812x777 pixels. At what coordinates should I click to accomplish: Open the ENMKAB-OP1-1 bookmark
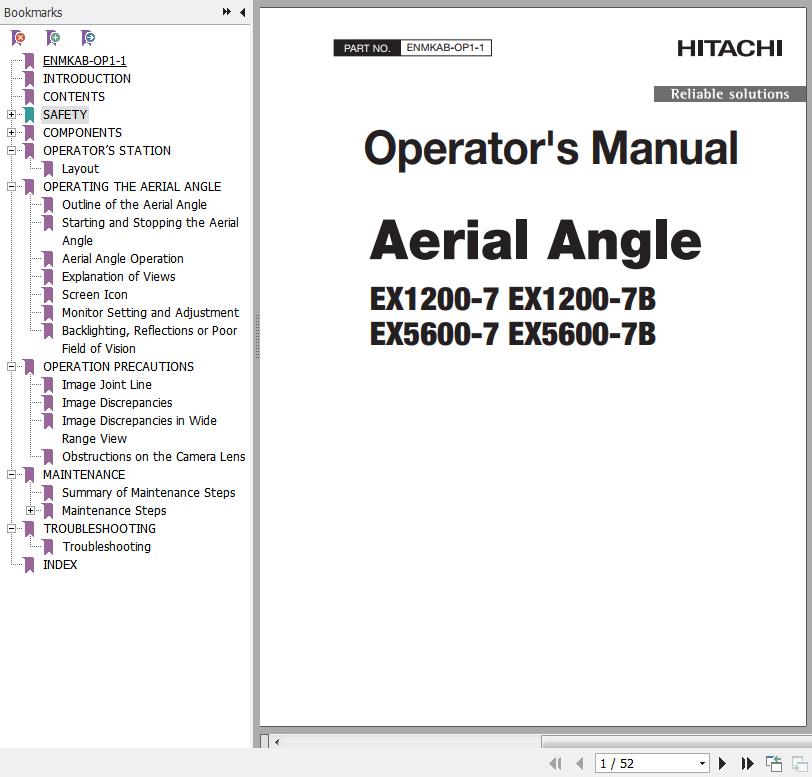click(84, 61)
